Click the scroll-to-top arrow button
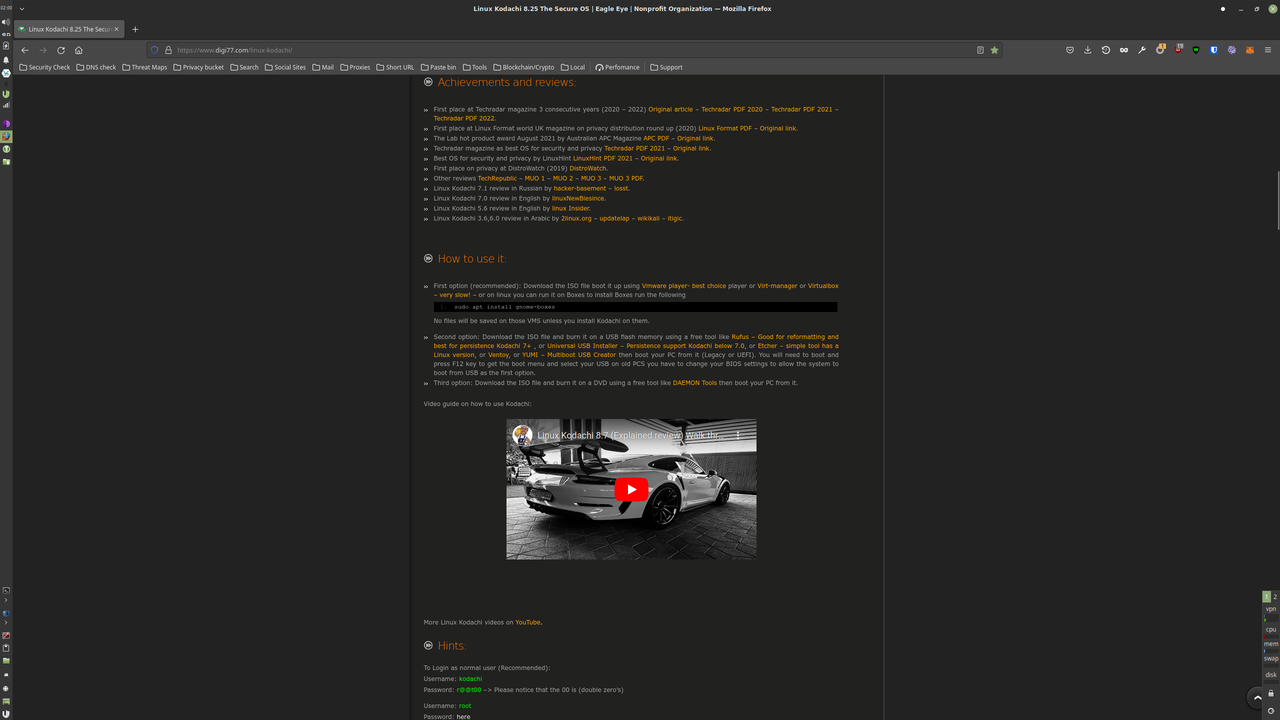Viewport: 1280px width, 720px height. tap(1258, 697)
